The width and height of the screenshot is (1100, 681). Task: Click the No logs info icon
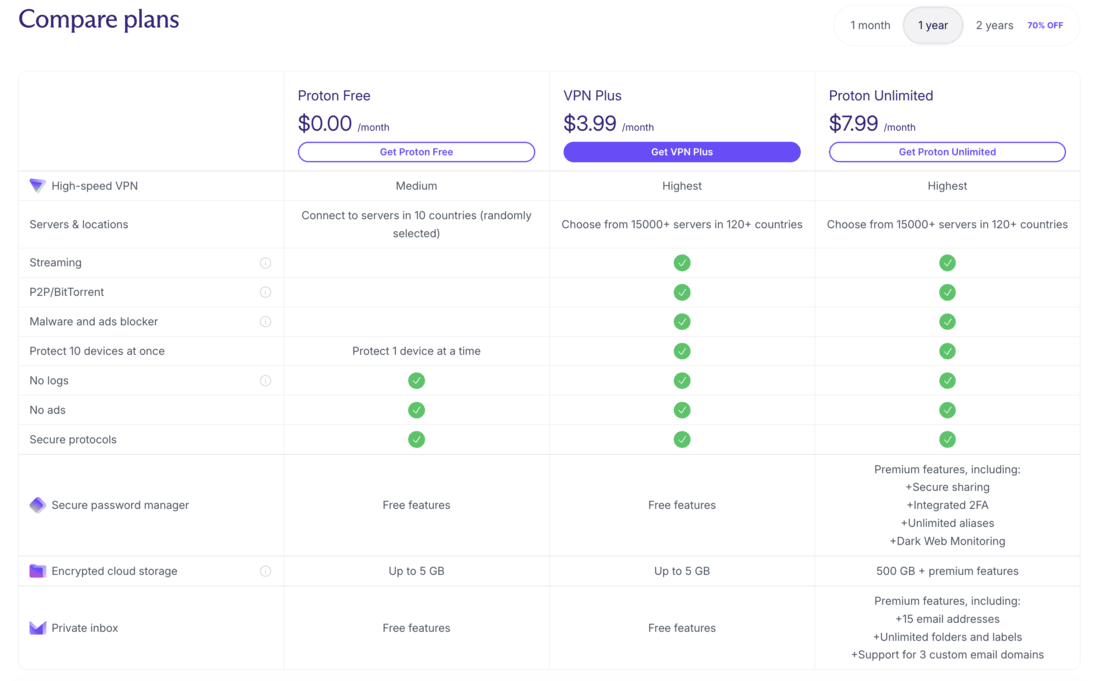[265, 380]
